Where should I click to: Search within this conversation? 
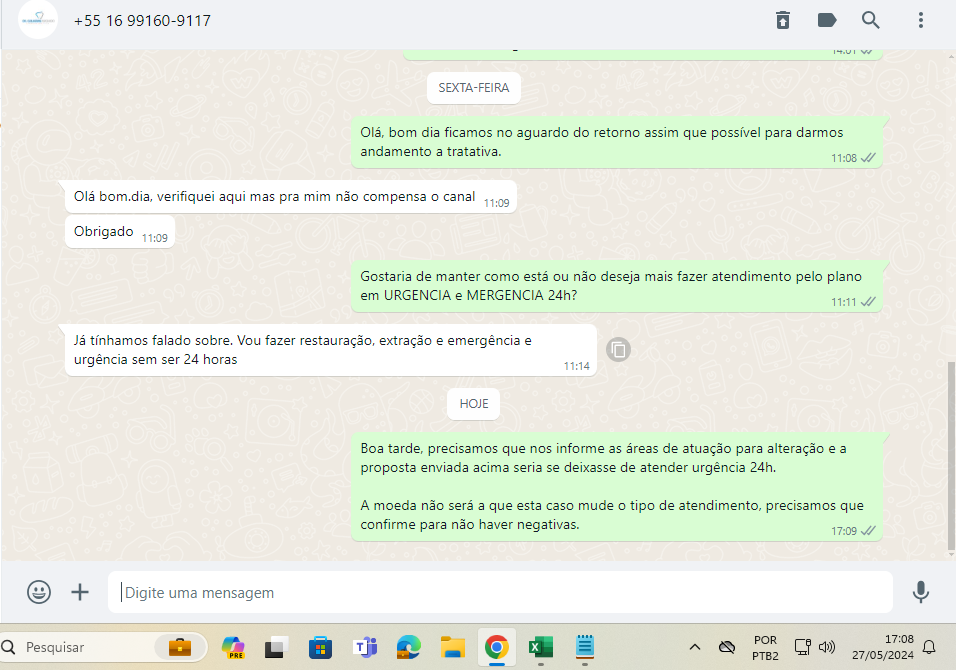click(871, 20)
